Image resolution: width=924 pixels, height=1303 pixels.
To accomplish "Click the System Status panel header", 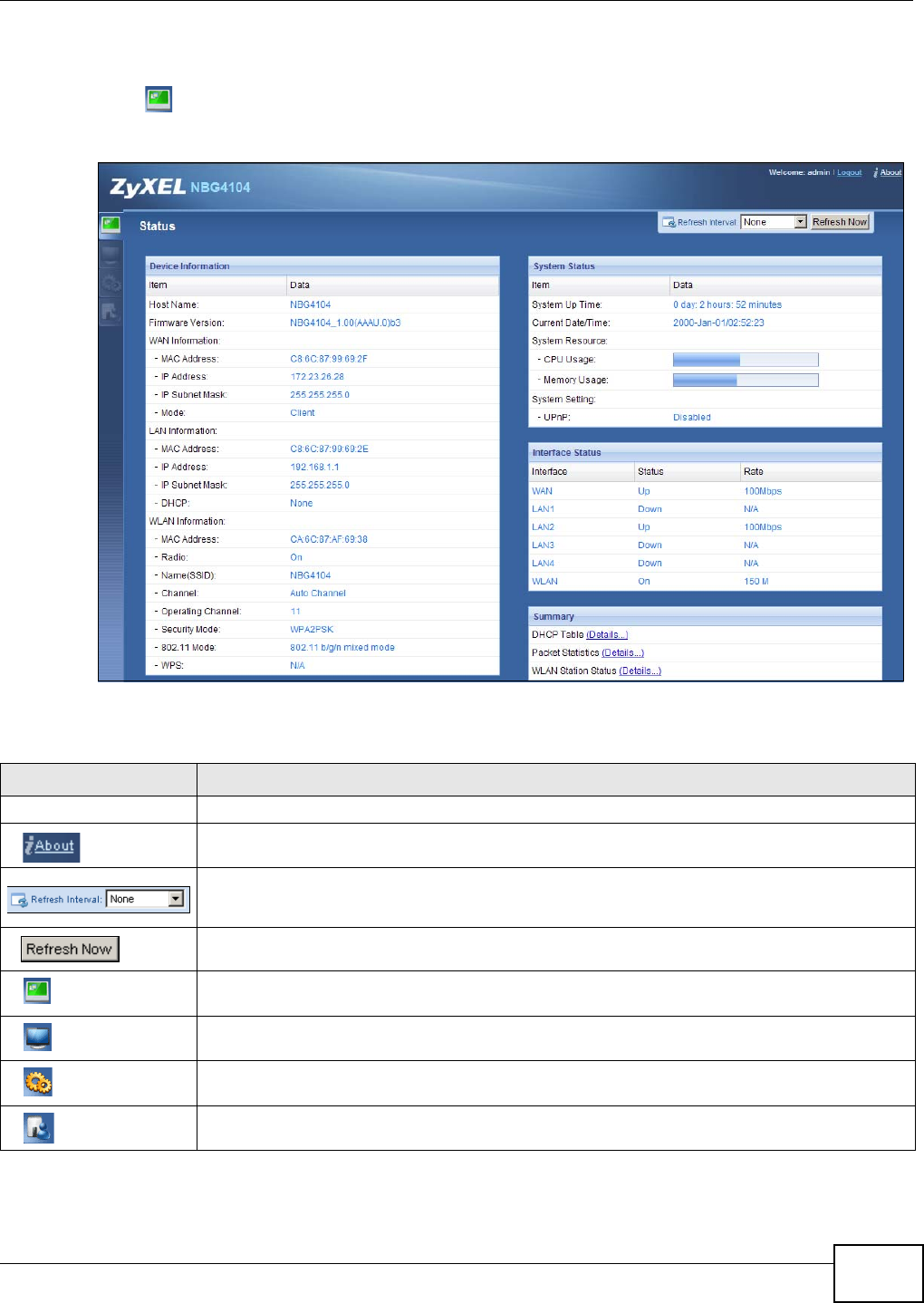I will click(705, 265).
